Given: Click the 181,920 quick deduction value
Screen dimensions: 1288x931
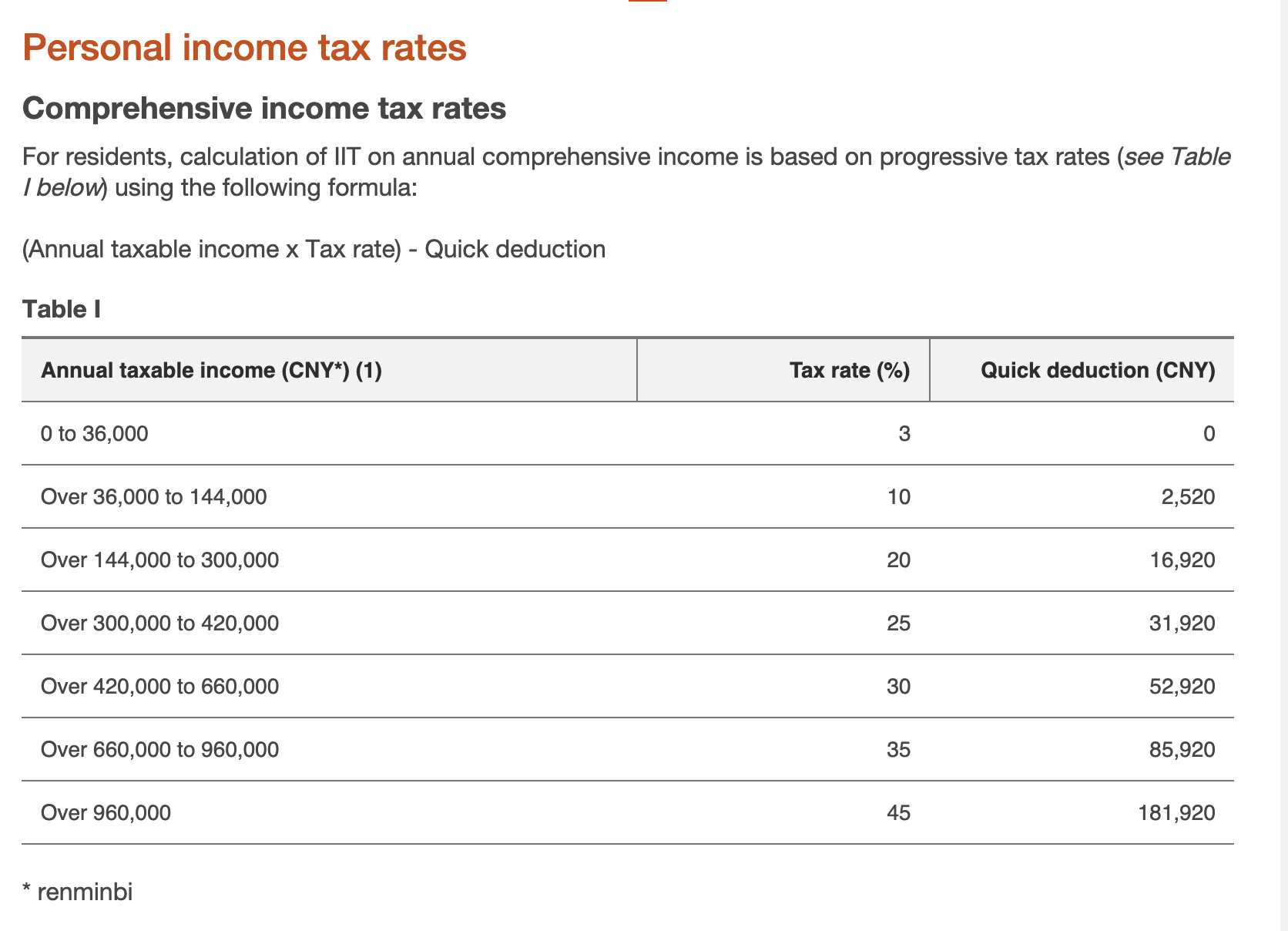Looking at the screenshot, I should click(x=1176, y=813).
